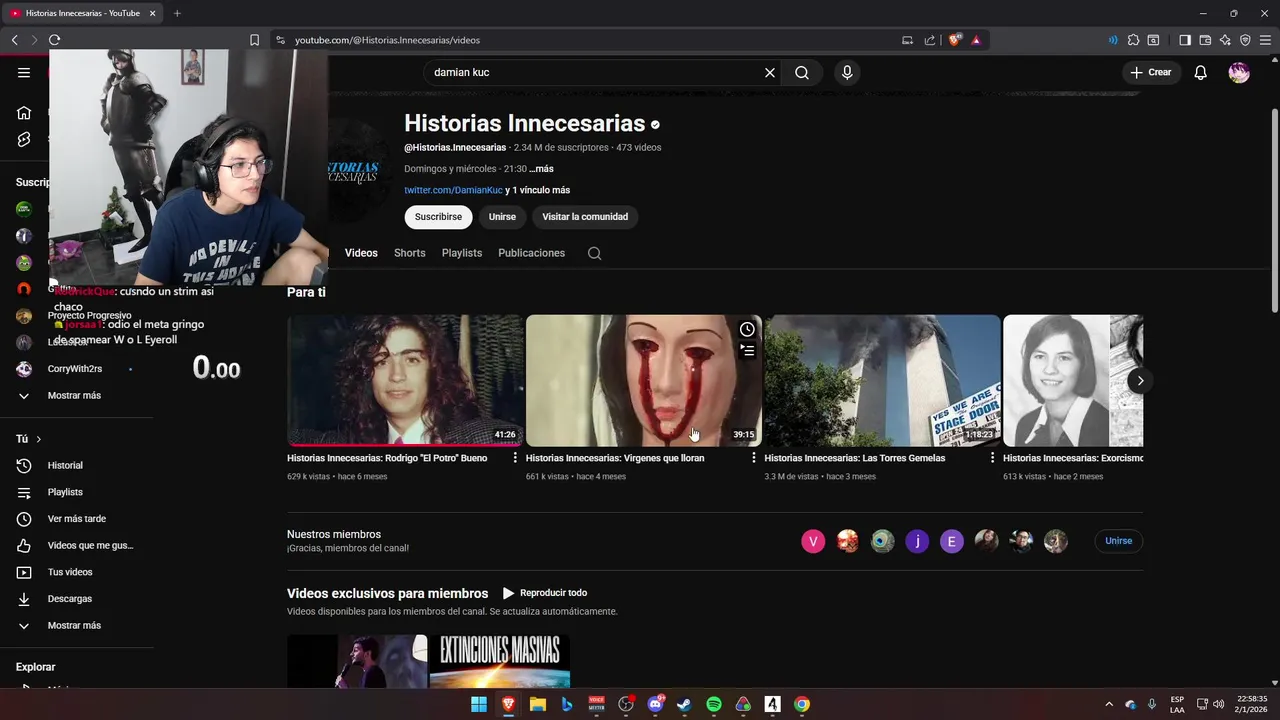Click the Suscribirse button
This screenshot has height=720, width=1280.
point(438,217)
